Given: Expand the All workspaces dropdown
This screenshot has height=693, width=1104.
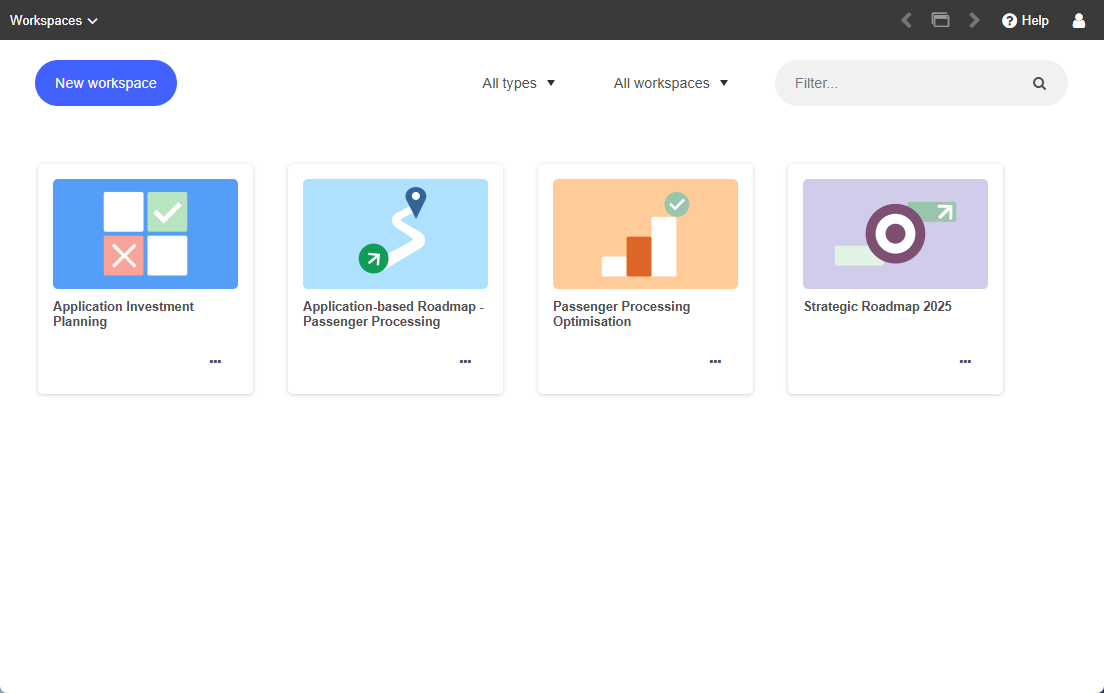Looking at the screenshot, I should [671, 83].
